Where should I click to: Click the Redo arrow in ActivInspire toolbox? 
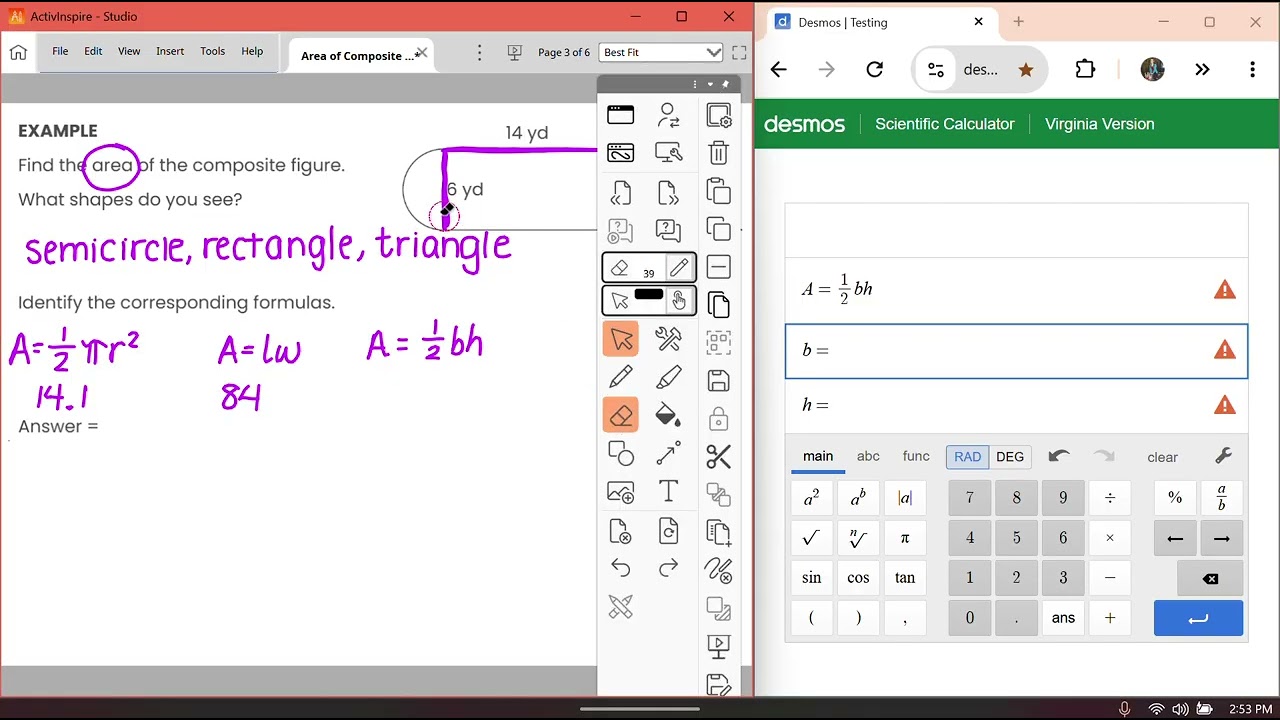[669, 569]
